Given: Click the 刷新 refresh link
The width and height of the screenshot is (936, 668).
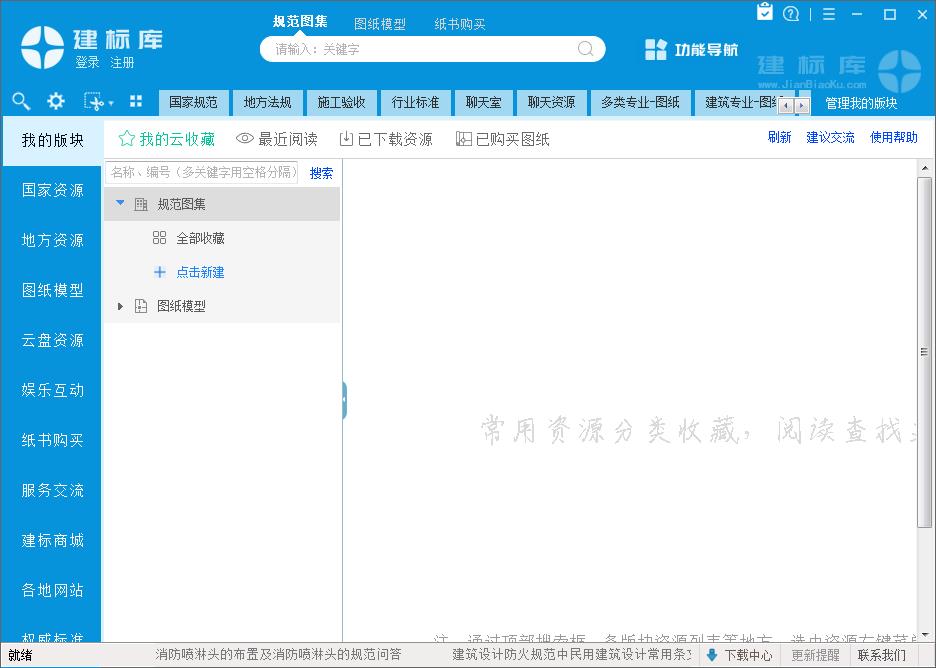Looking at the screenshot, I should pyautogui.click(x=780, y=138).
